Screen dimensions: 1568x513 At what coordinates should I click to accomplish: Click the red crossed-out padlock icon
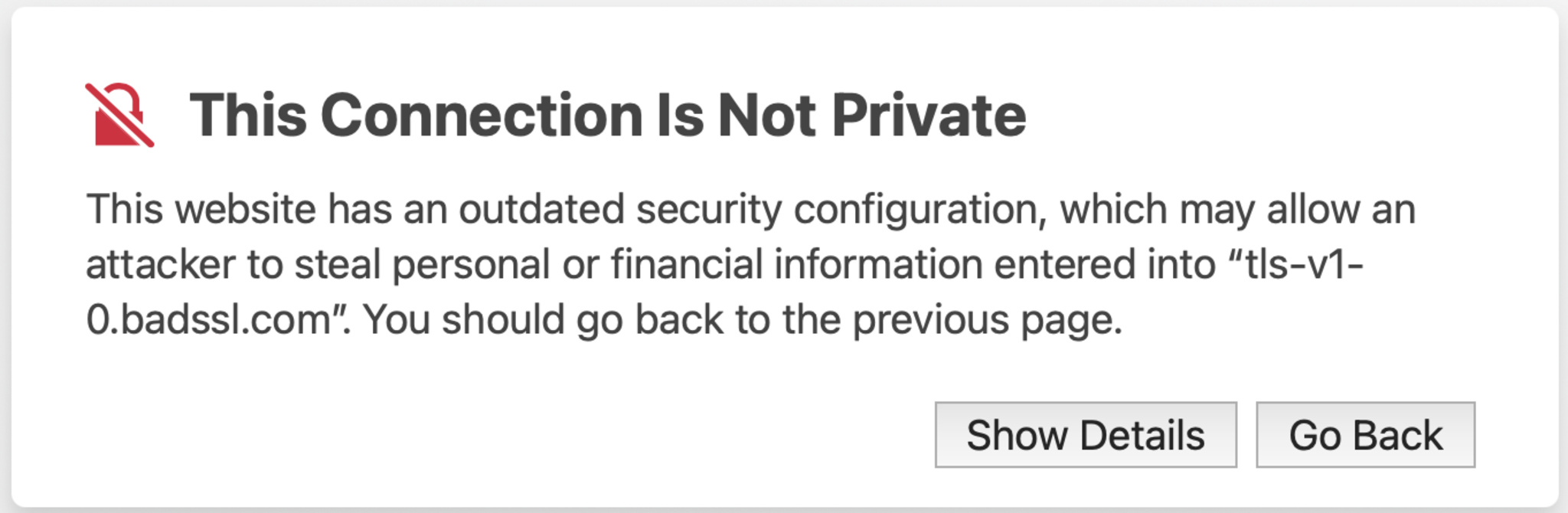pyautogui.click(x=119, y=115)
